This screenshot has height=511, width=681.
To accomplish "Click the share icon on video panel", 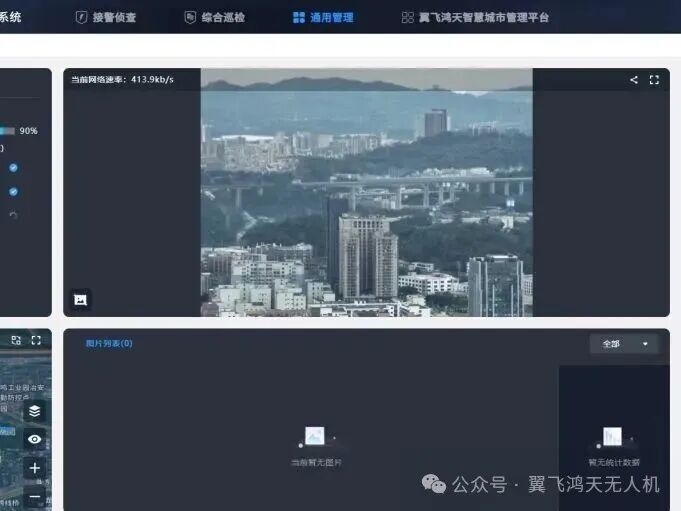I will tap(634, 80).
